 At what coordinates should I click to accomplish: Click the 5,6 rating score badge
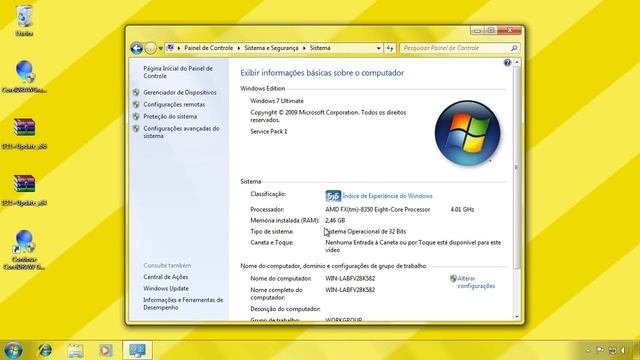(333, 196)
